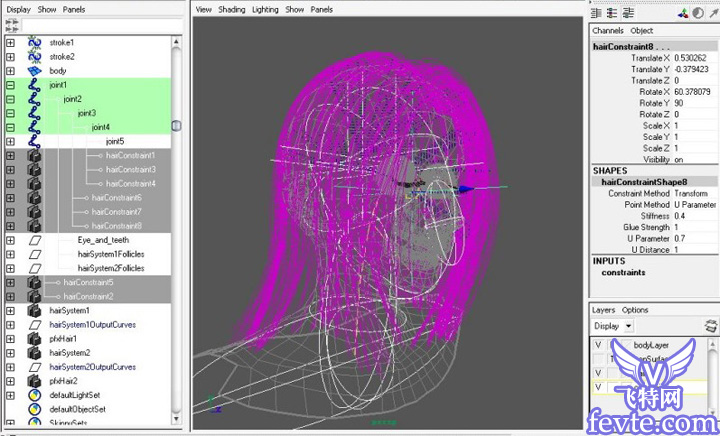Click the pfxHair1 node icon
This screenshot has height=436, width=720.
click(34, 339)
